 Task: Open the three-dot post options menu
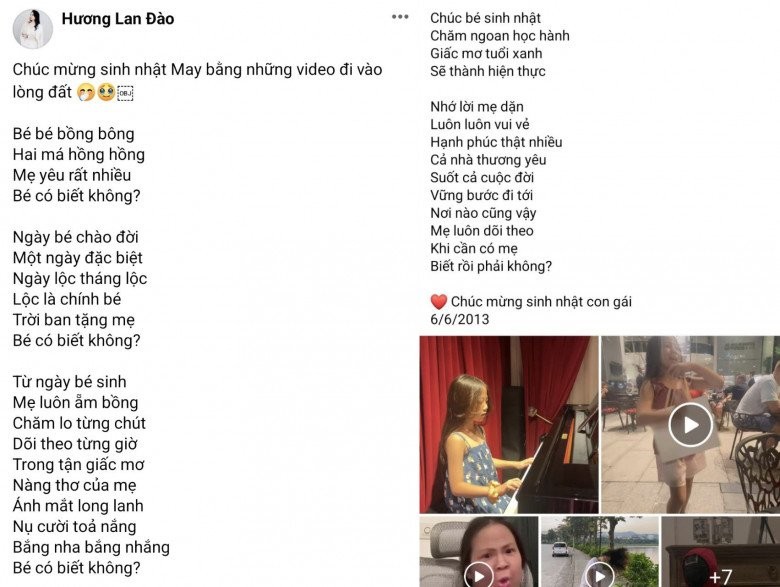click(400, 17)
